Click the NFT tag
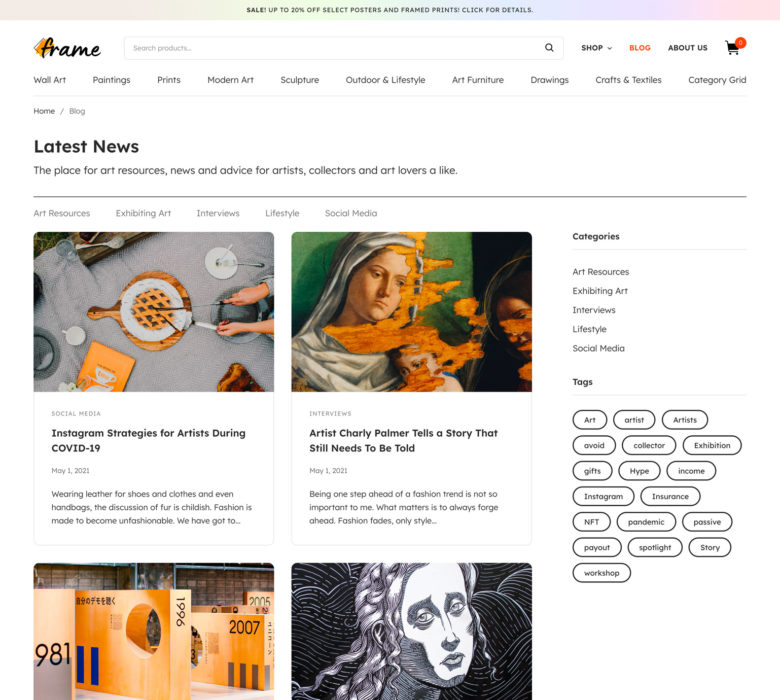 [591, 522]
